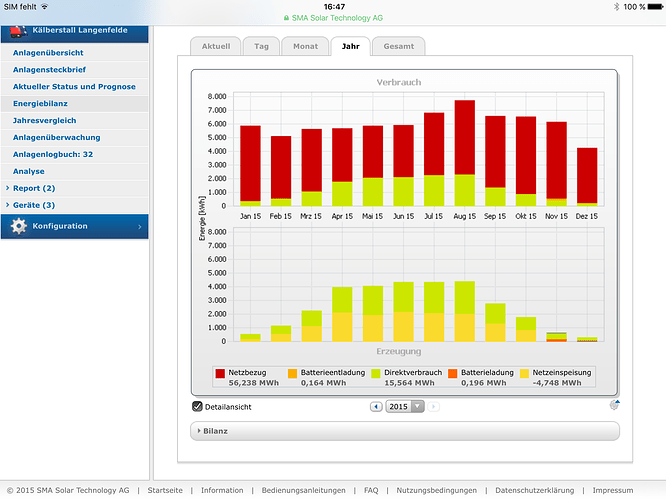Click the Kälberstall Langenfelde plant icon
The height and width of the screenshot is (500, 666).
(18, 31)
